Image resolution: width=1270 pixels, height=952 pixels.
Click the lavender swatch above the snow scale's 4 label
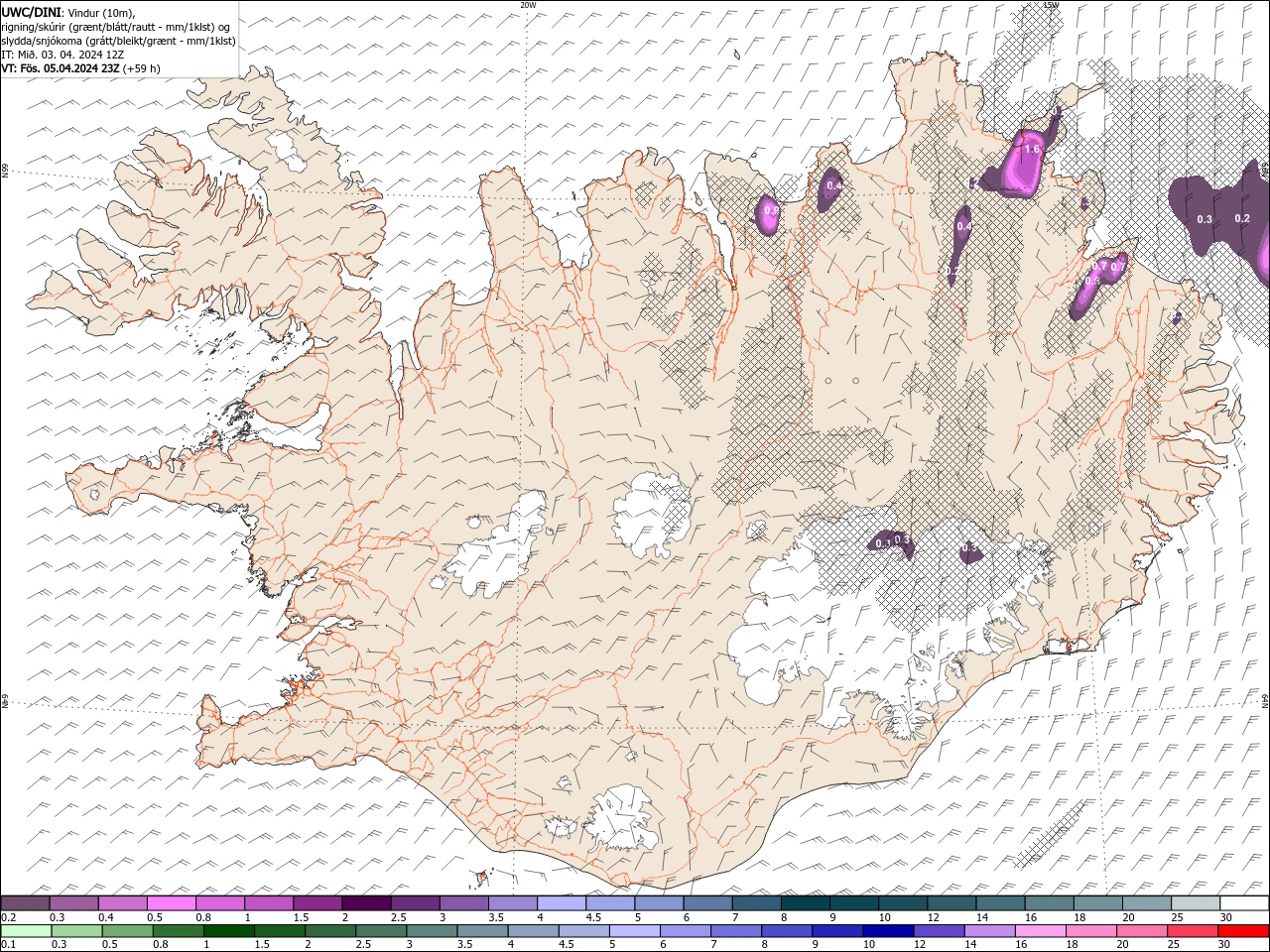point(562,903)
